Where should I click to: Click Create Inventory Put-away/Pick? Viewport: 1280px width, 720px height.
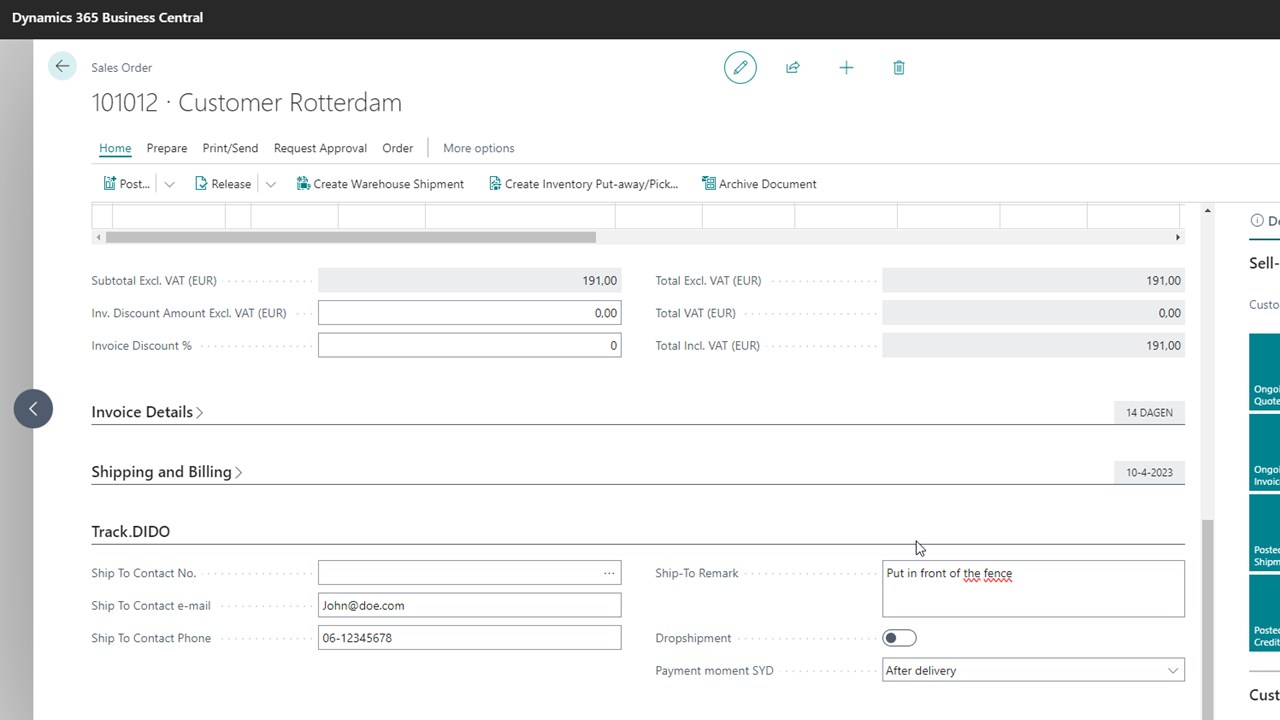tap(583, 184)
